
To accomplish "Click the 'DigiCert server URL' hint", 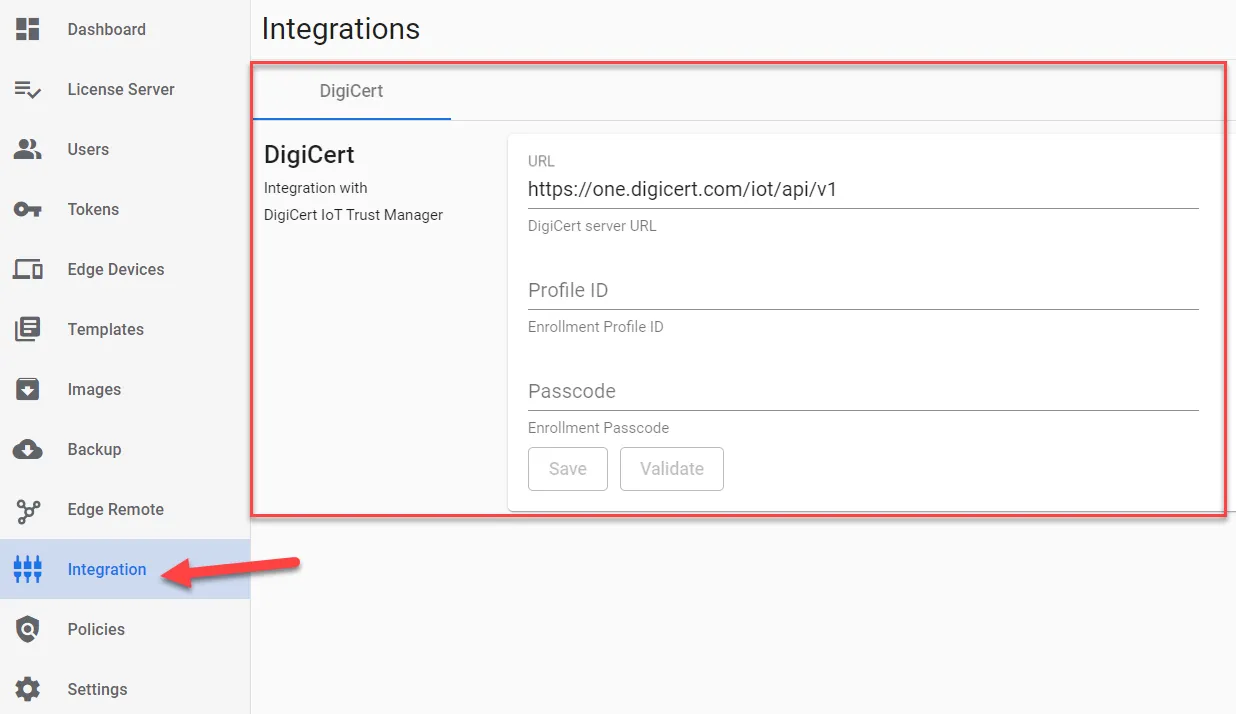I will 592,226.
